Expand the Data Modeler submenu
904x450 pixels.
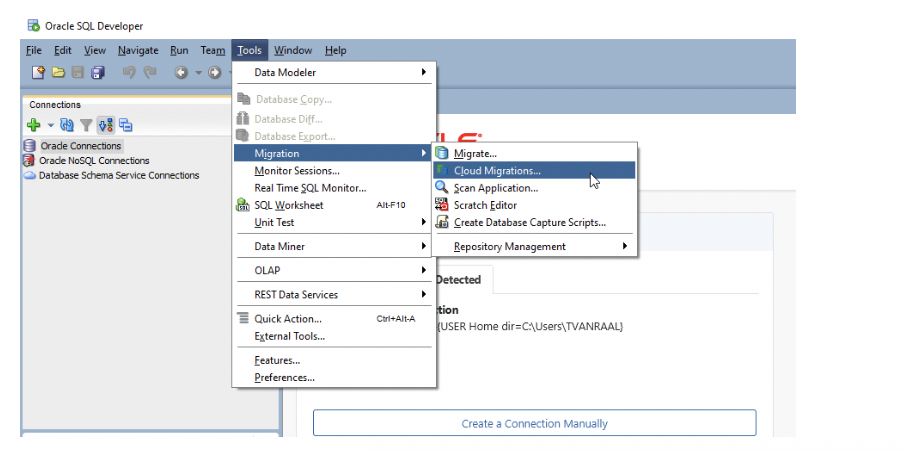(334, 73)
